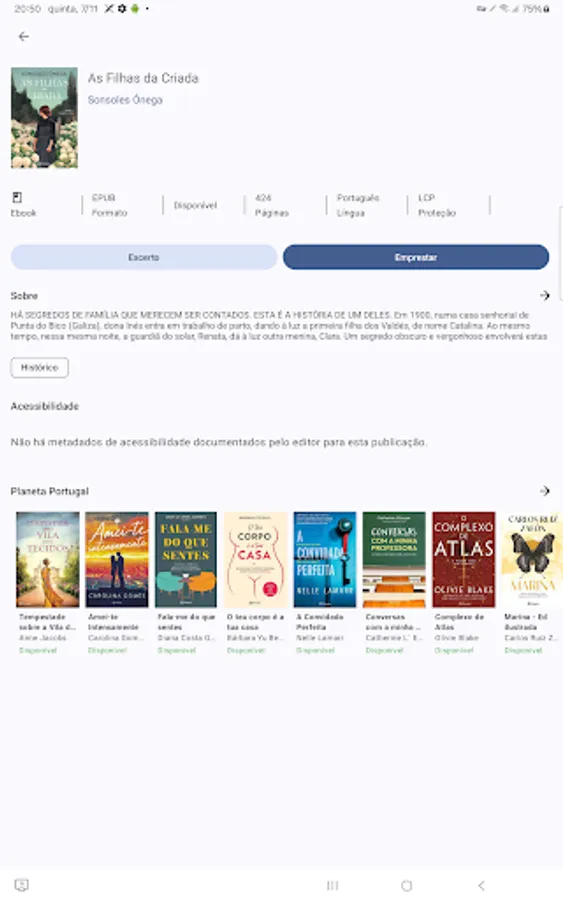Open O Complexo de Atlas book cover
563x900 pixels.
coord(464,560)
